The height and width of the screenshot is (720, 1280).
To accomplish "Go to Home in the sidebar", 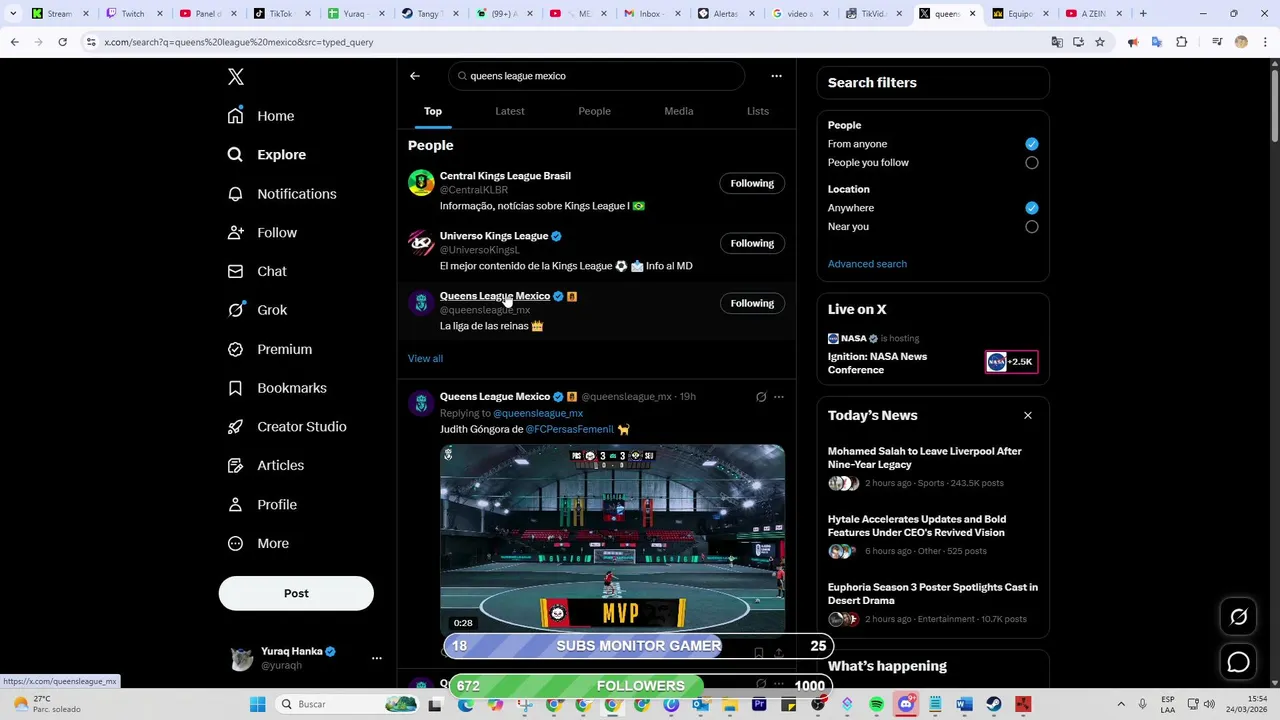I will 261,116.
